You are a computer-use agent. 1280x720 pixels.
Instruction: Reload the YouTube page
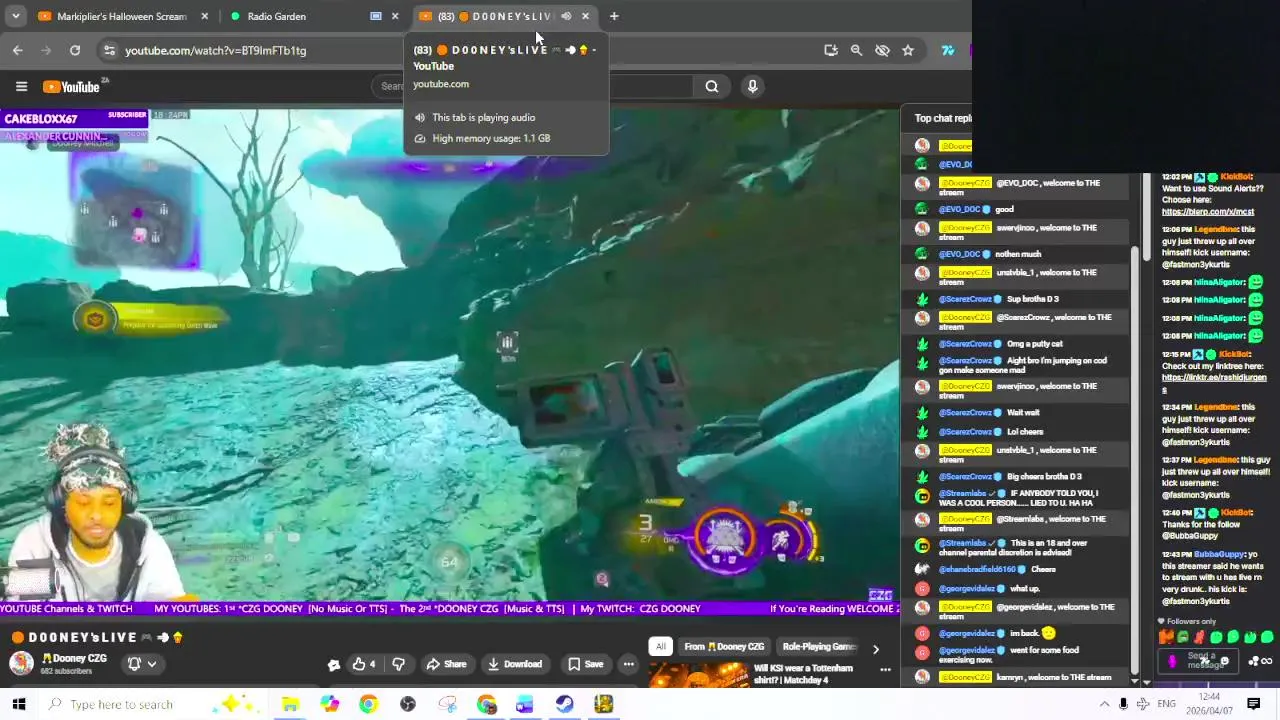coord(75,50)
